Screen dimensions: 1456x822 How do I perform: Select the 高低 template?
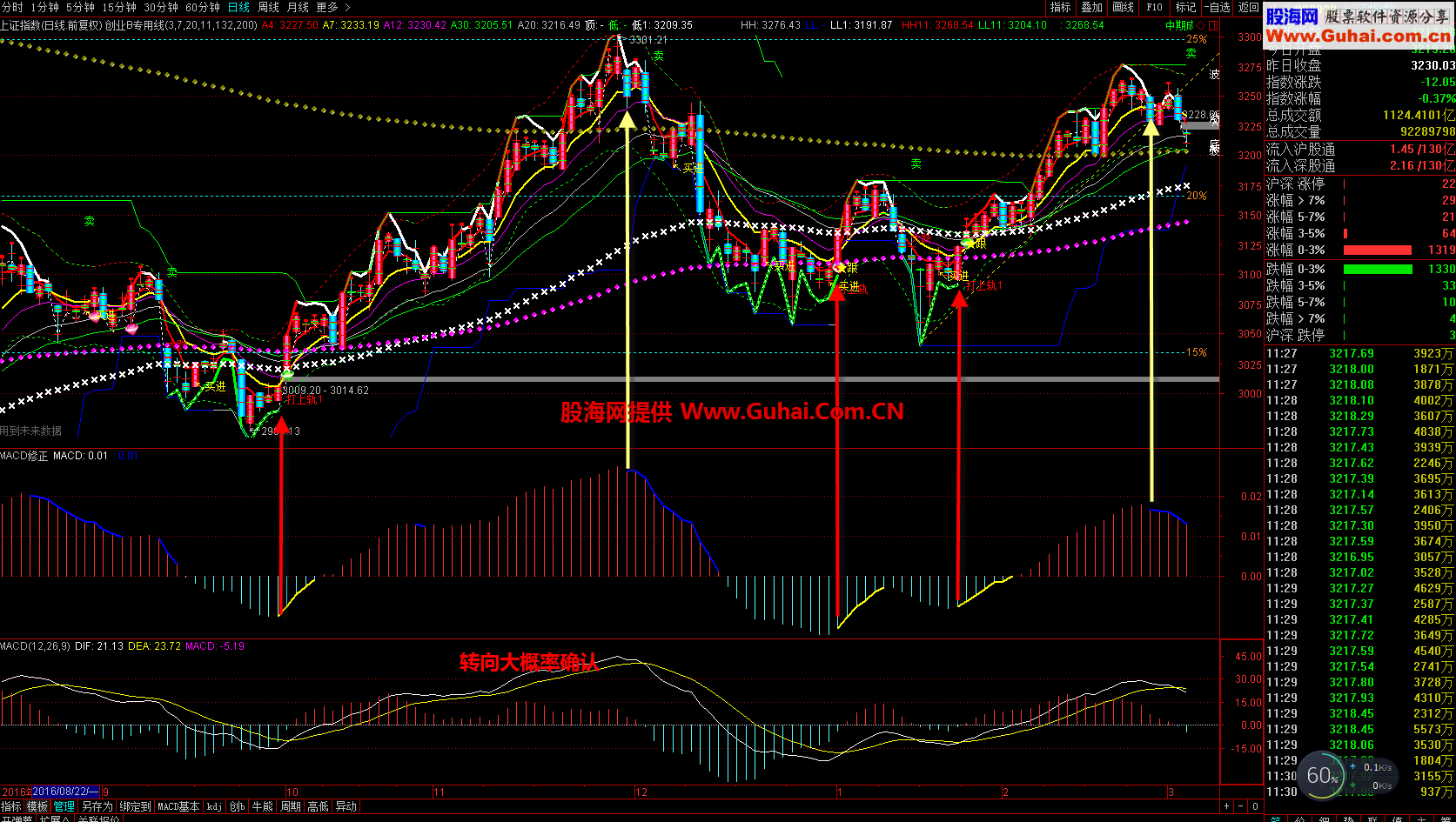pos(318,807)
